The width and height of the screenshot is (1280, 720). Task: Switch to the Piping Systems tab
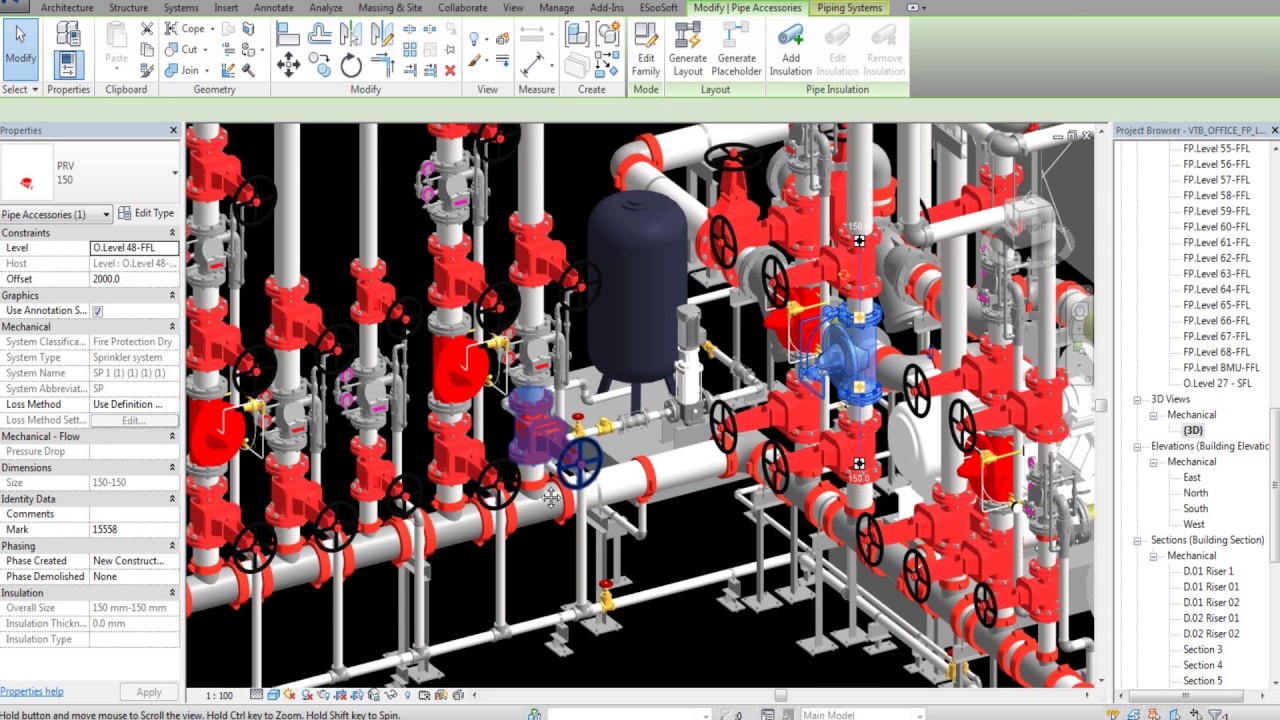(849, 8)
